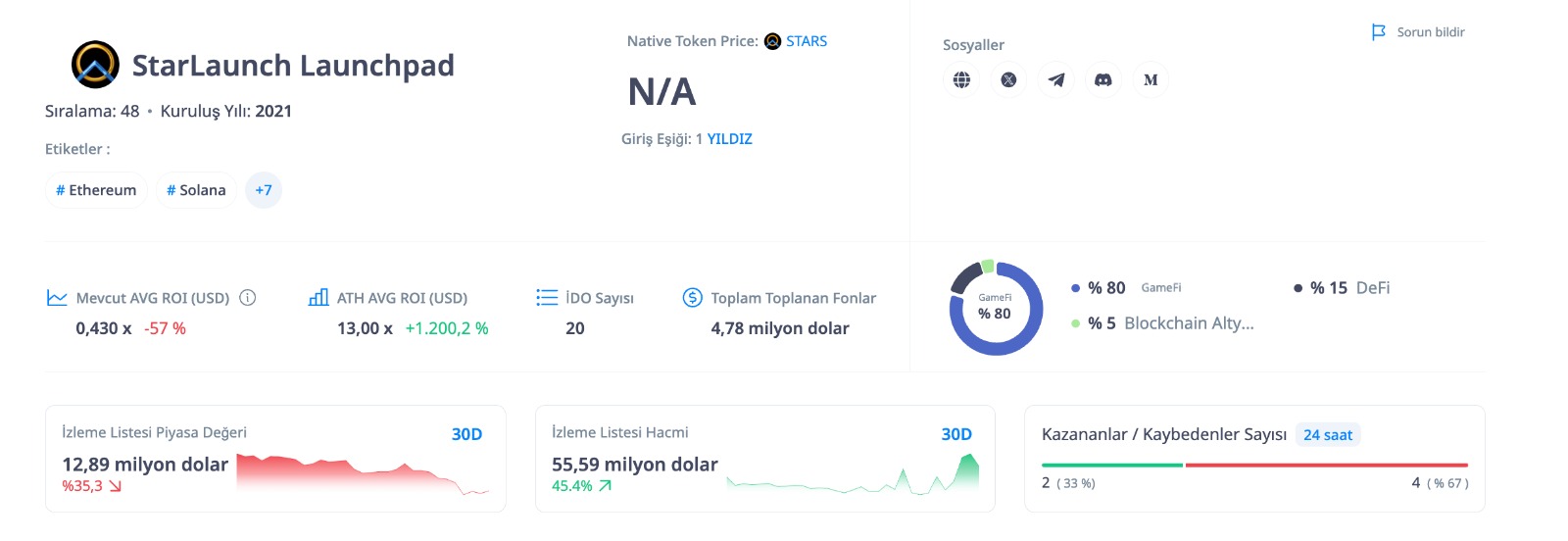
Task: Click the 0,430 x ROI value
Action: [104, 328]
